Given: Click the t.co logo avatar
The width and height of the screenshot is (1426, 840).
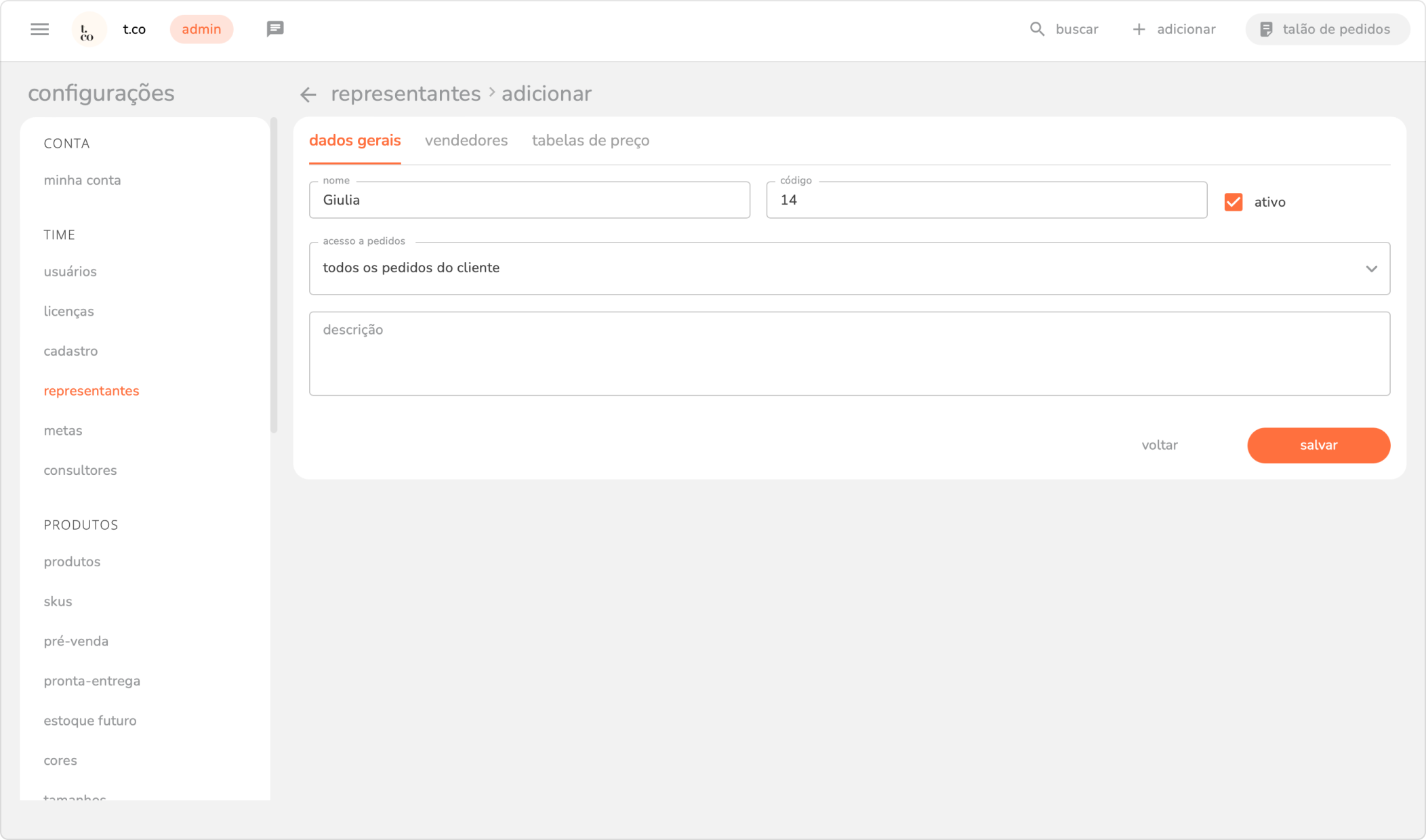Looking at the screenshot, I should tap(89, 30).
